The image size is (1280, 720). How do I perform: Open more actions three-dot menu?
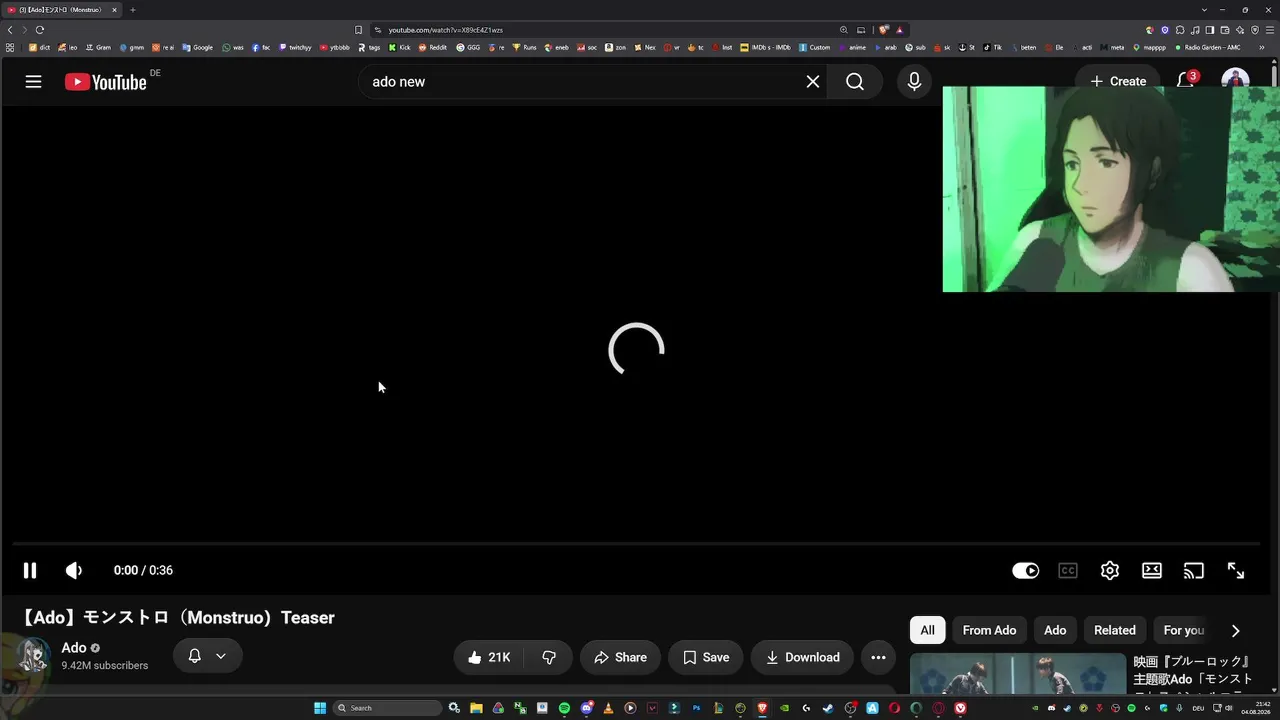tap(878, 657)
